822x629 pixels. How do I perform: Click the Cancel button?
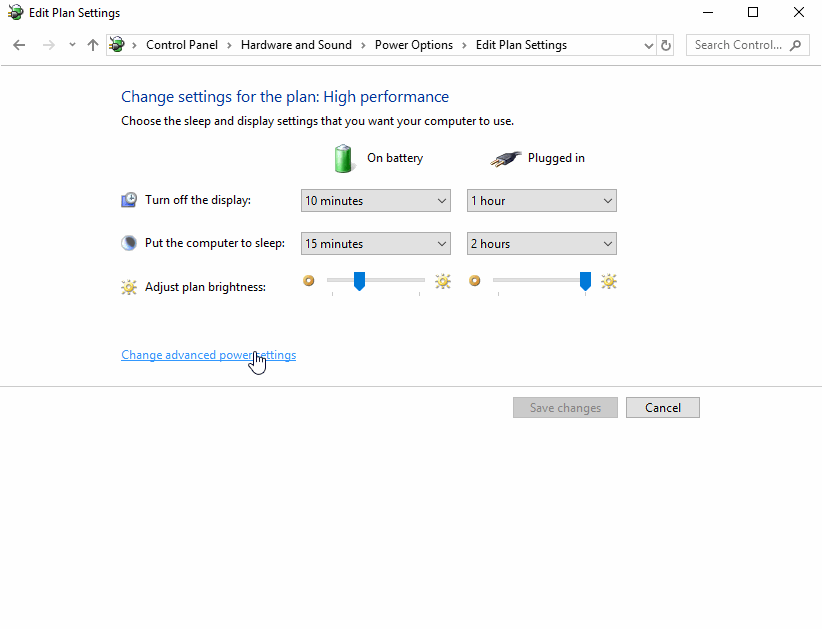point(662,408)
